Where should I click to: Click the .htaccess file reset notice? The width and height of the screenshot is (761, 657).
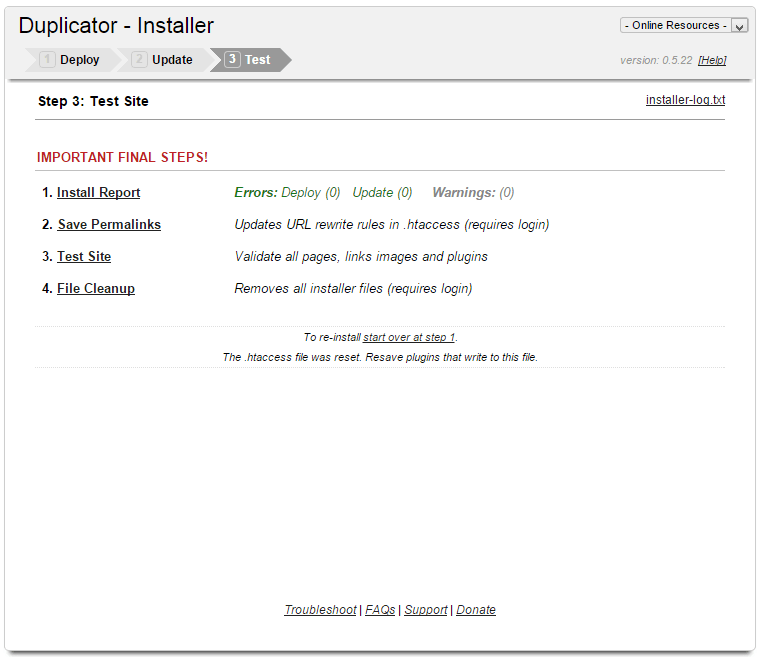380,357
